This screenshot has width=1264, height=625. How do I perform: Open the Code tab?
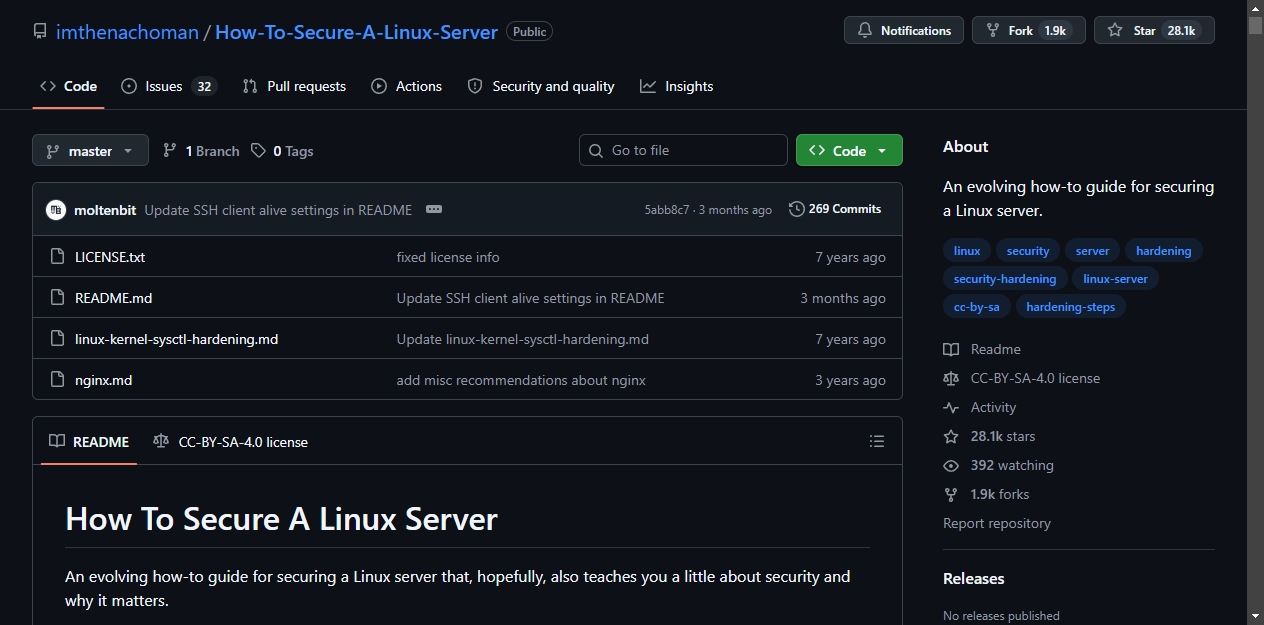(68, 86)
